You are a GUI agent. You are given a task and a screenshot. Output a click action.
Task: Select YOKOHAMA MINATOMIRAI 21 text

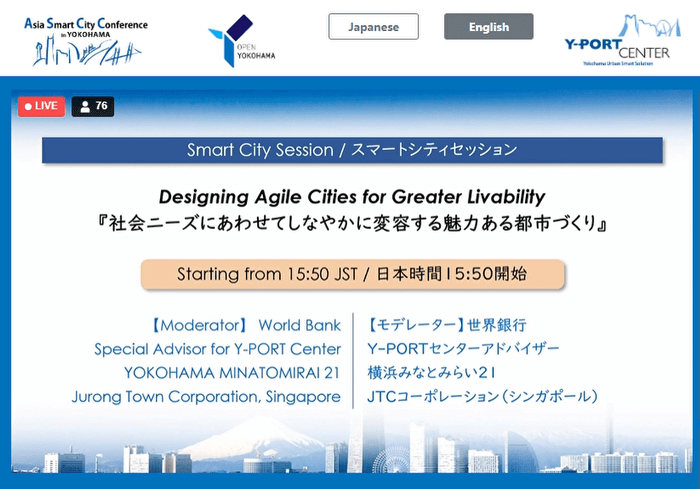(x=232, y=373)
